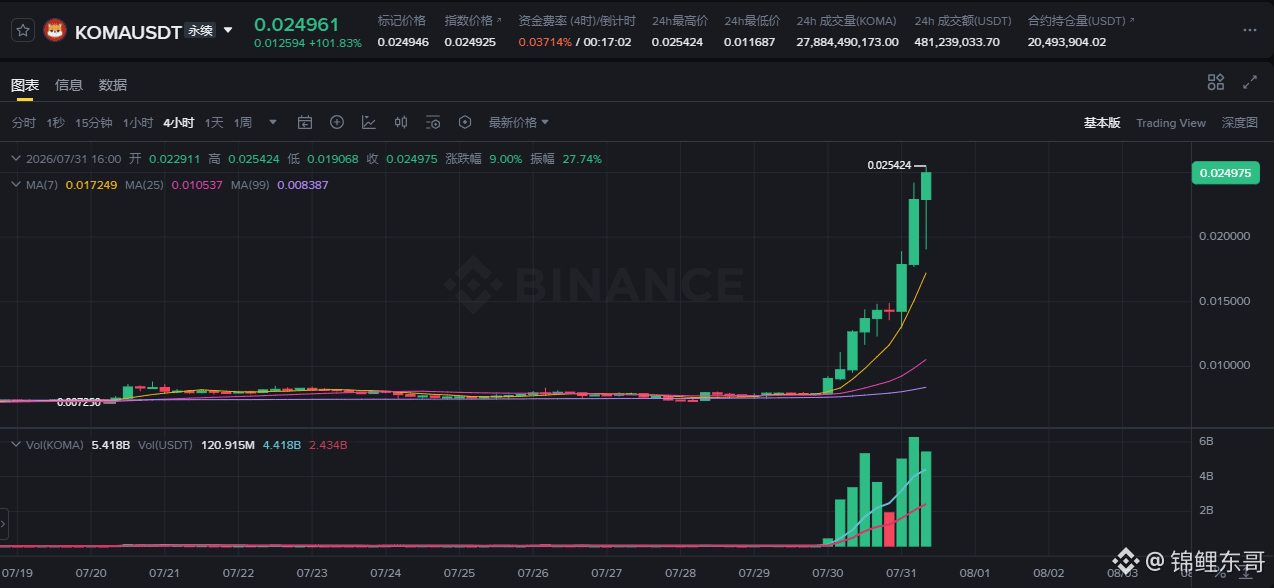The width and height of the screenshot is (1274, 588).
Task: Change chart style with candlestick icon
Action: tap(401, 123)
